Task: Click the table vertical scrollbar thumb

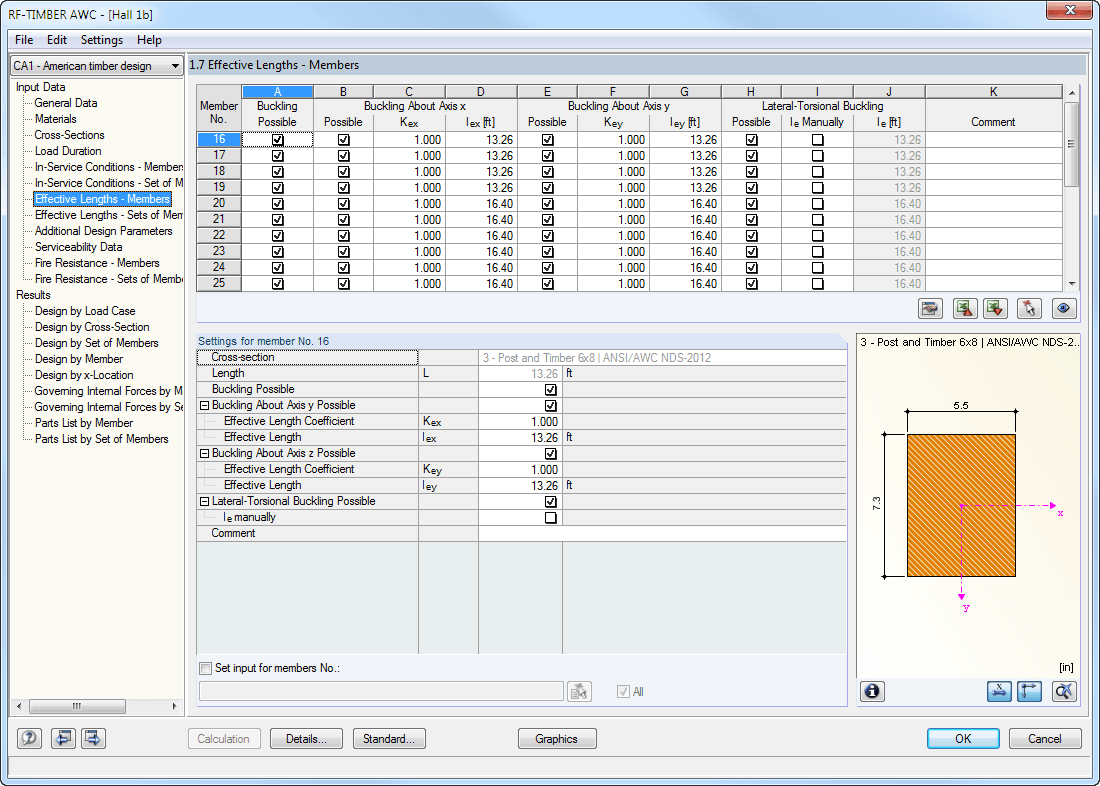Action: pyautogui.click(x=1071, y=145)
